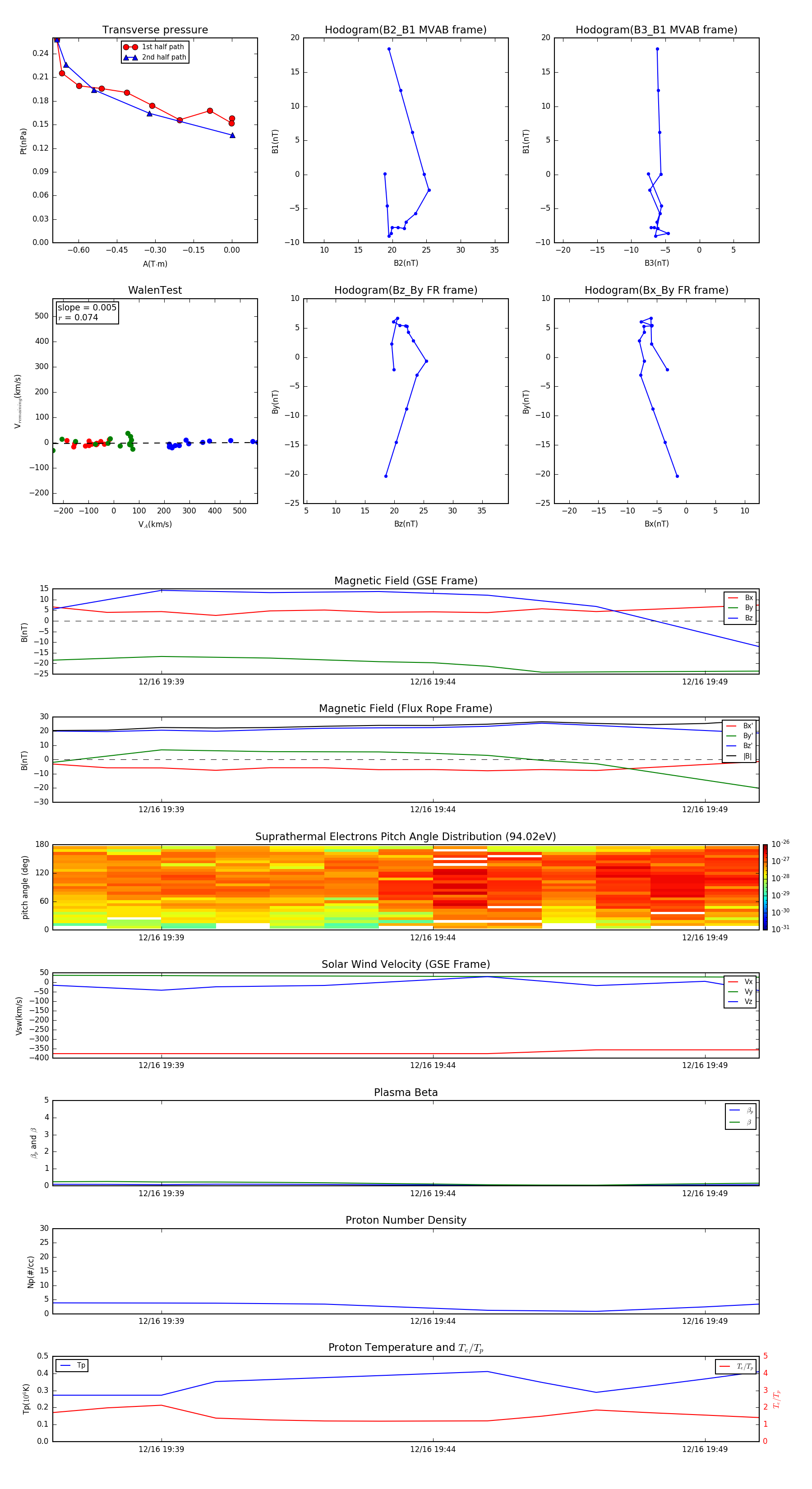Click the "Bz'" legend entry

click(740, 746)
